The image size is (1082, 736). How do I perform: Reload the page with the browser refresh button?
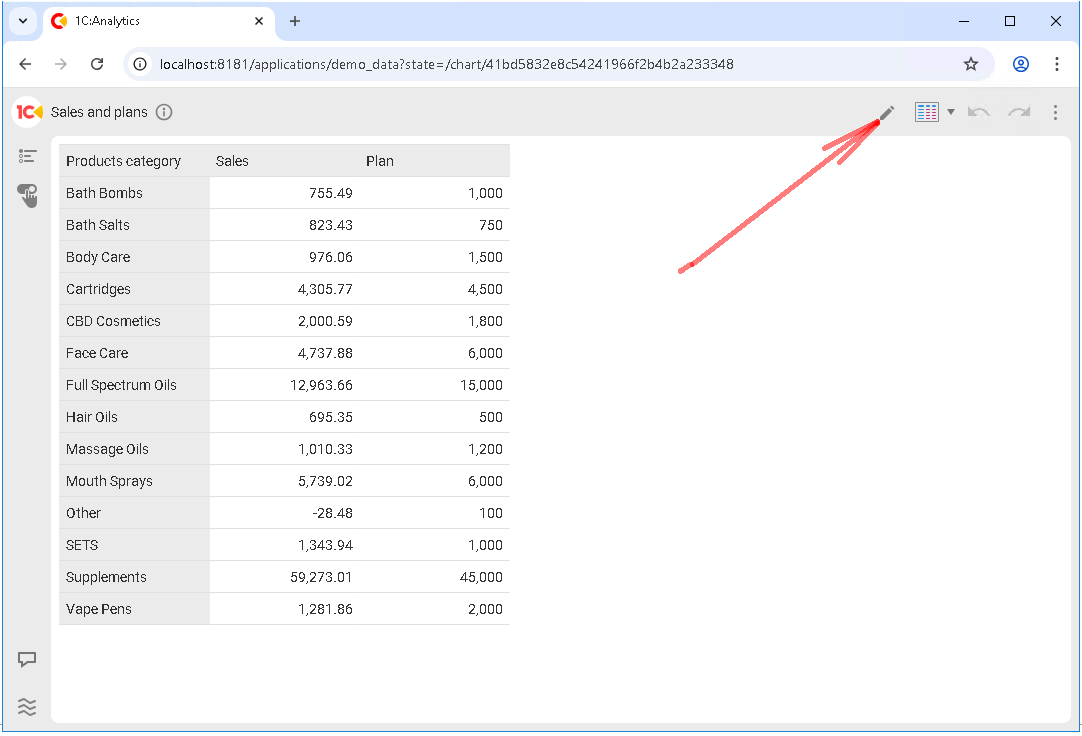97,64
